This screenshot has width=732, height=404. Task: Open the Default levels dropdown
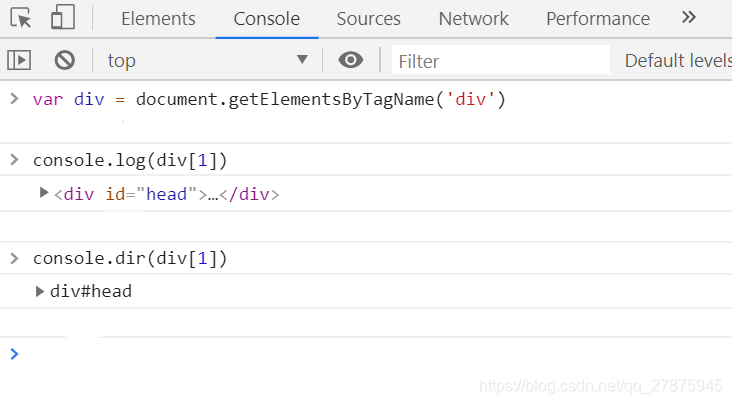coord(678,61)
